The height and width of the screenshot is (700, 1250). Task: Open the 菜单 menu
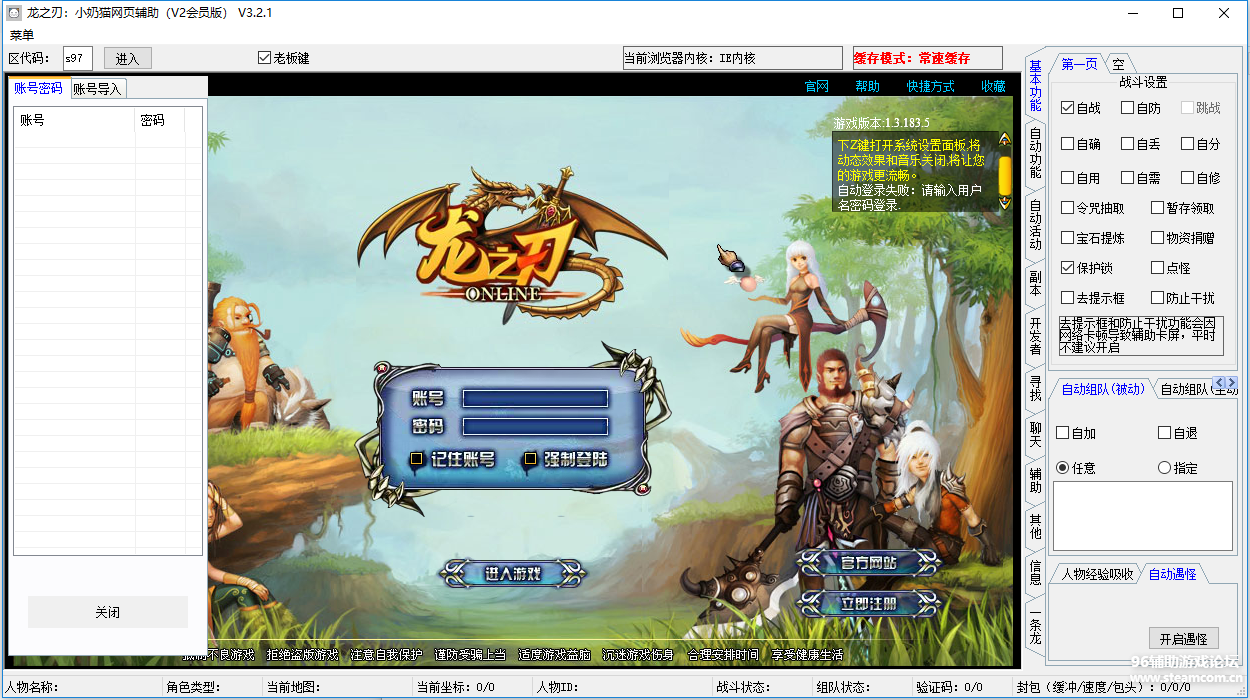click(22, 35)
